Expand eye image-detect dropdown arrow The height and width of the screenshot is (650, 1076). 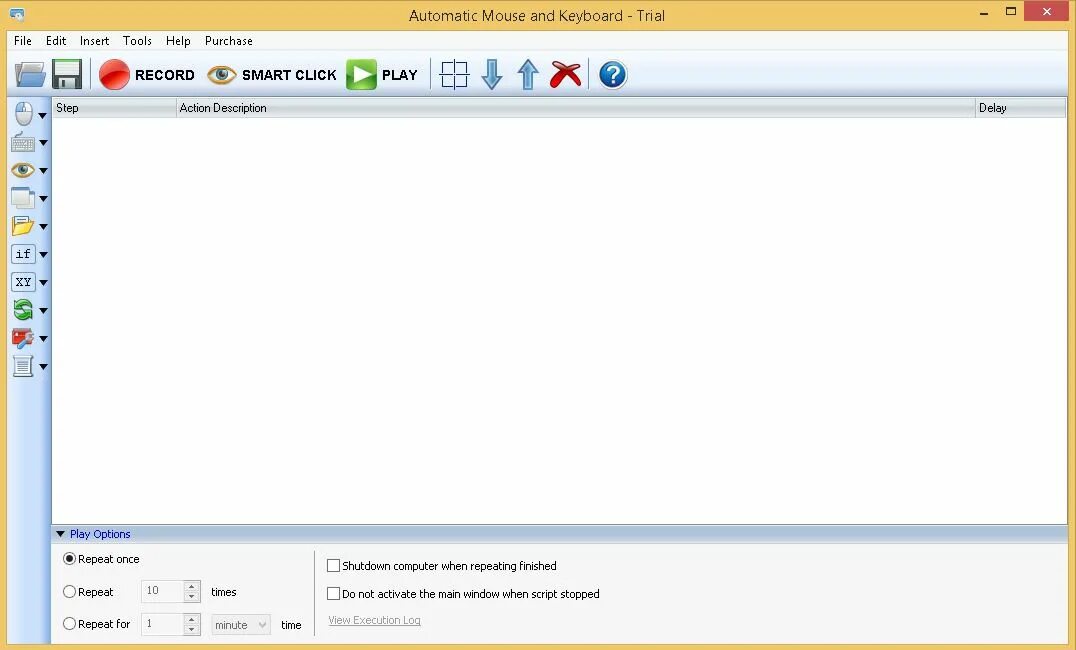[x=43, y=170]
